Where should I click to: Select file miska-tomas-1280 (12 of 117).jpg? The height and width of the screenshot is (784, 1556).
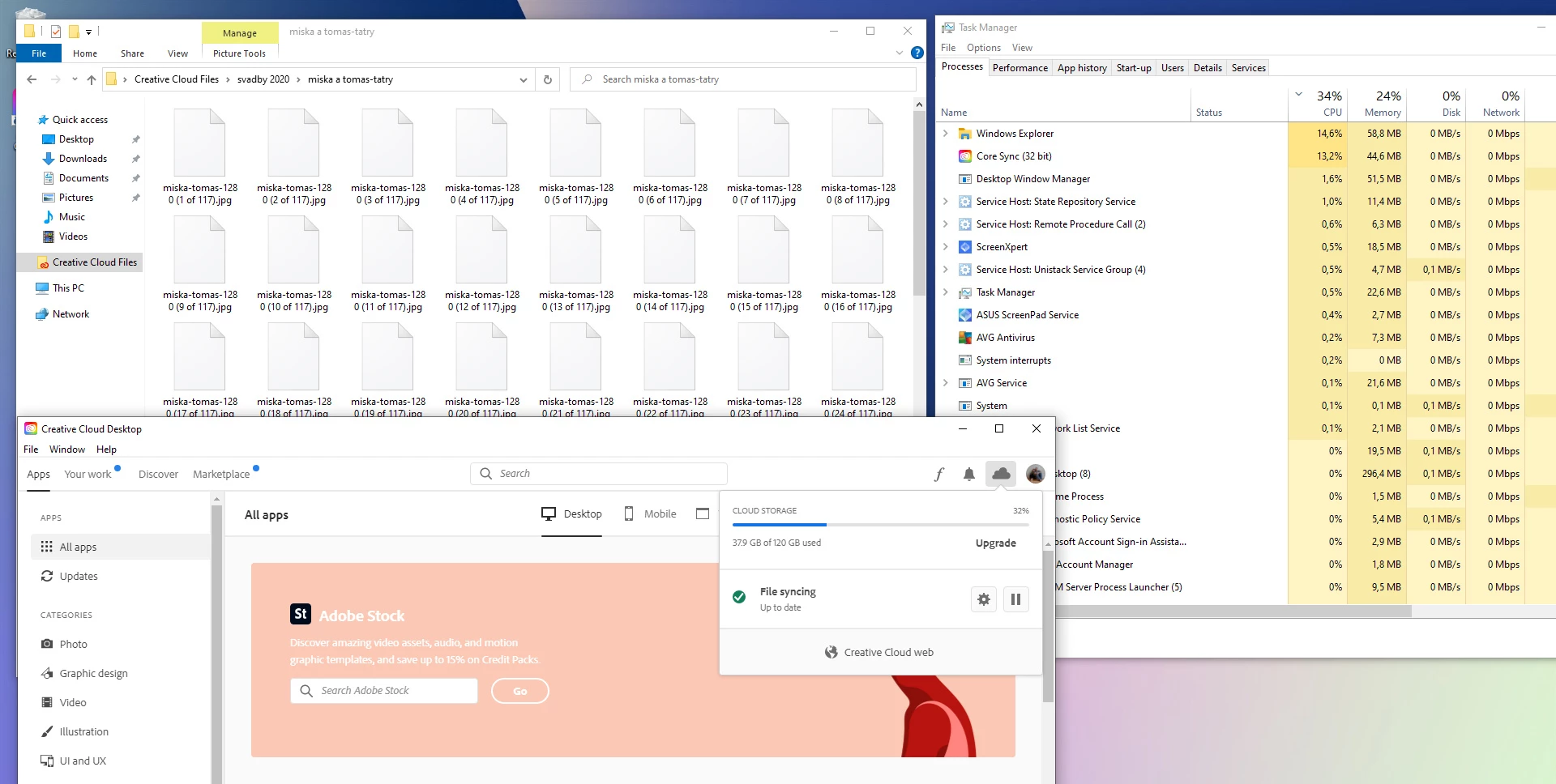tap(482, 265)
